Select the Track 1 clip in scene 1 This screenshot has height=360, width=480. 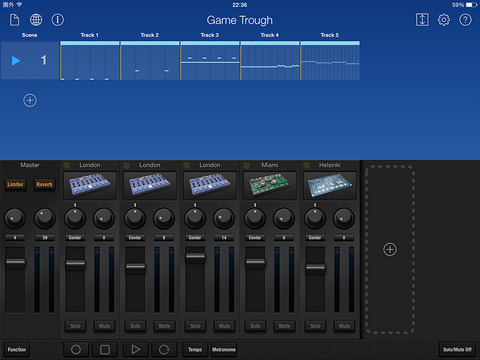click(x=90, y=61)
